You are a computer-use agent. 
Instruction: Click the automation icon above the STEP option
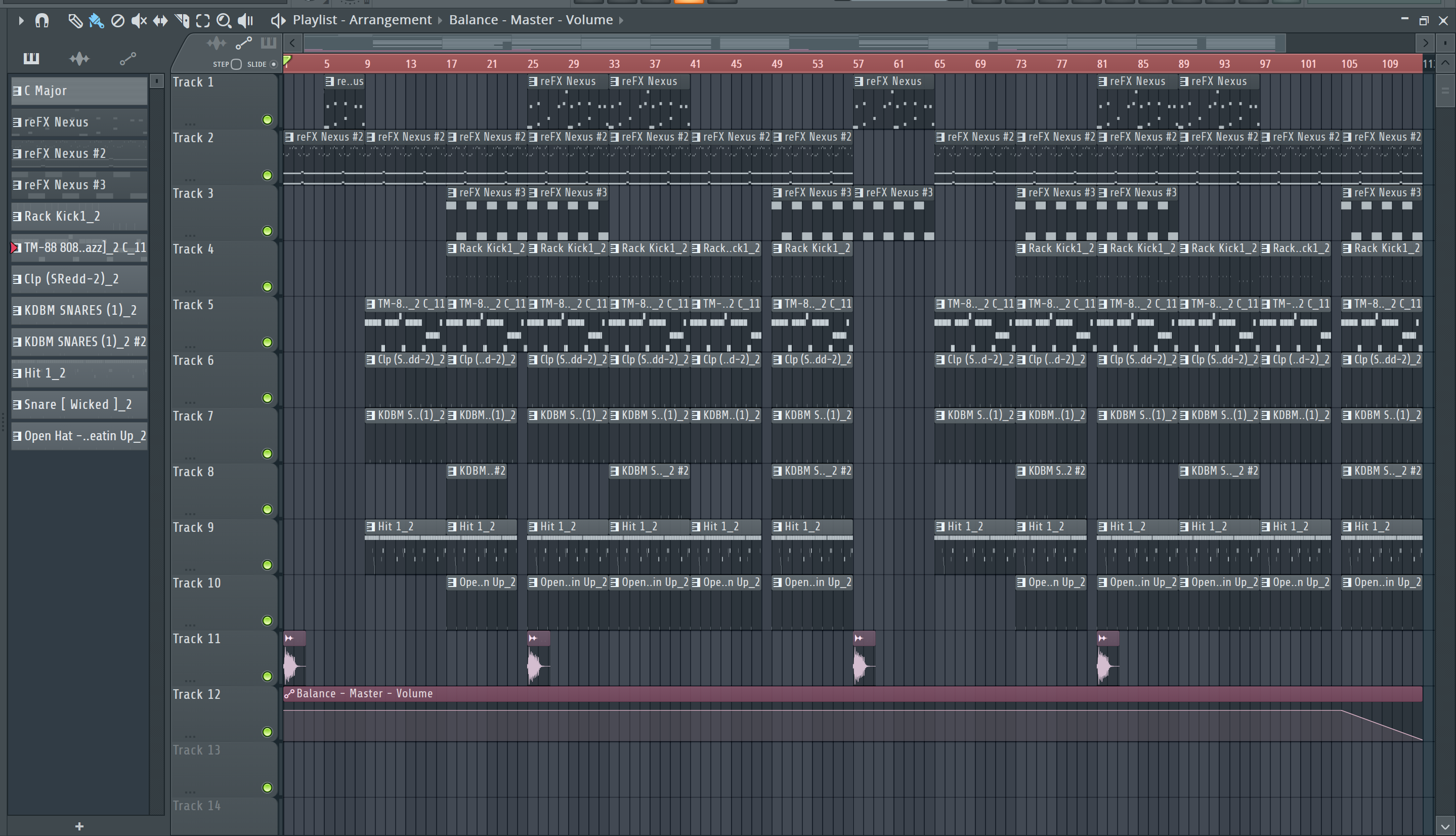tap(243, 43)
